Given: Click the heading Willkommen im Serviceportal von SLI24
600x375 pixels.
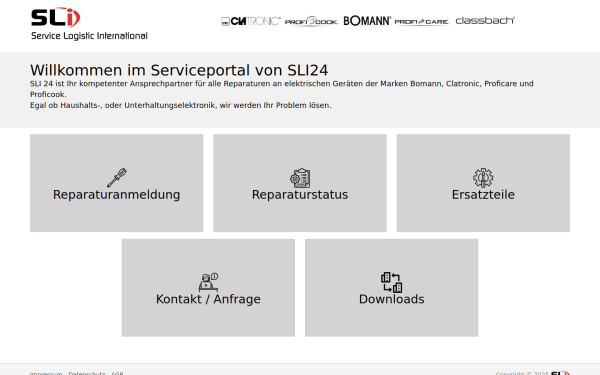Looking at the screenshot, I should click(x=179, y=70).
